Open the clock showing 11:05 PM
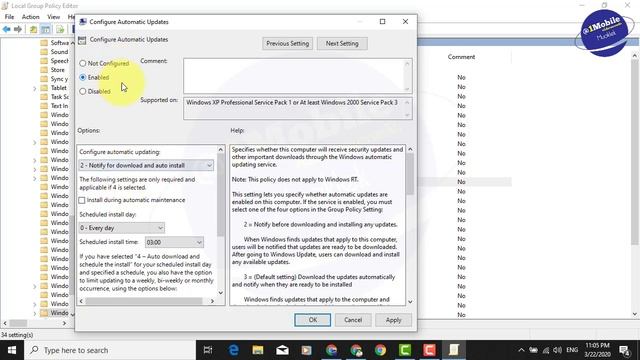Viewport: 640px width, 360px height. click(x=597, y=350)
